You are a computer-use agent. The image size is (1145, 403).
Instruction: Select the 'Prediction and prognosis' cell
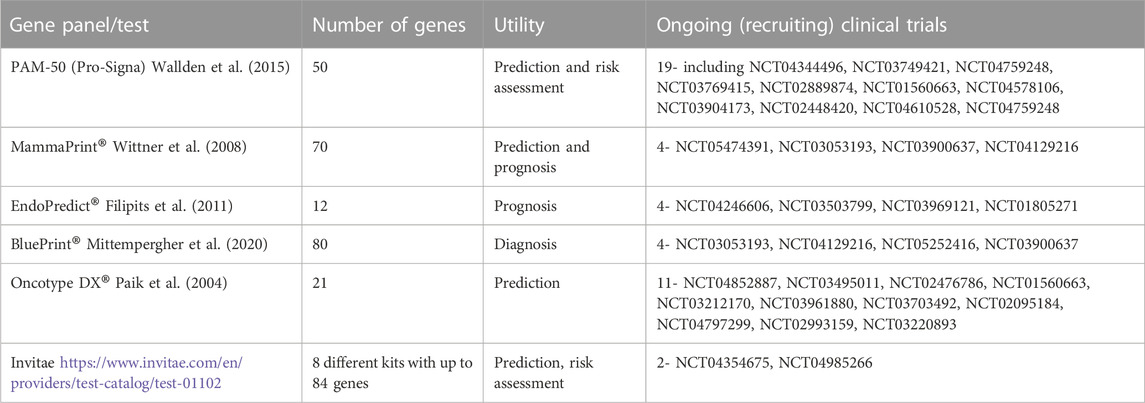(x=542, y=155)
